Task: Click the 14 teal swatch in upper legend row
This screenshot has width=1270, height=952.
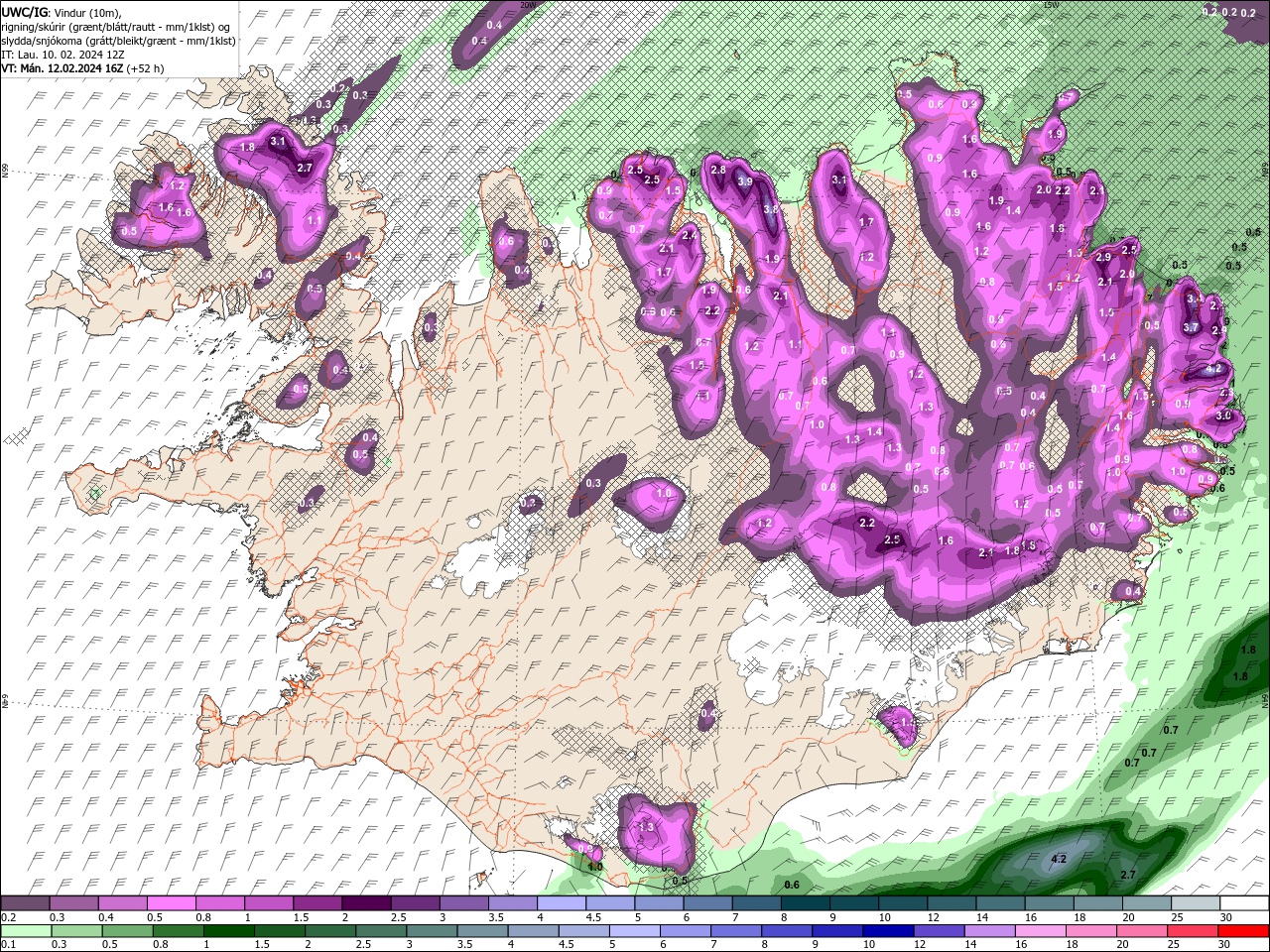Action: [x=1000, y=903]
